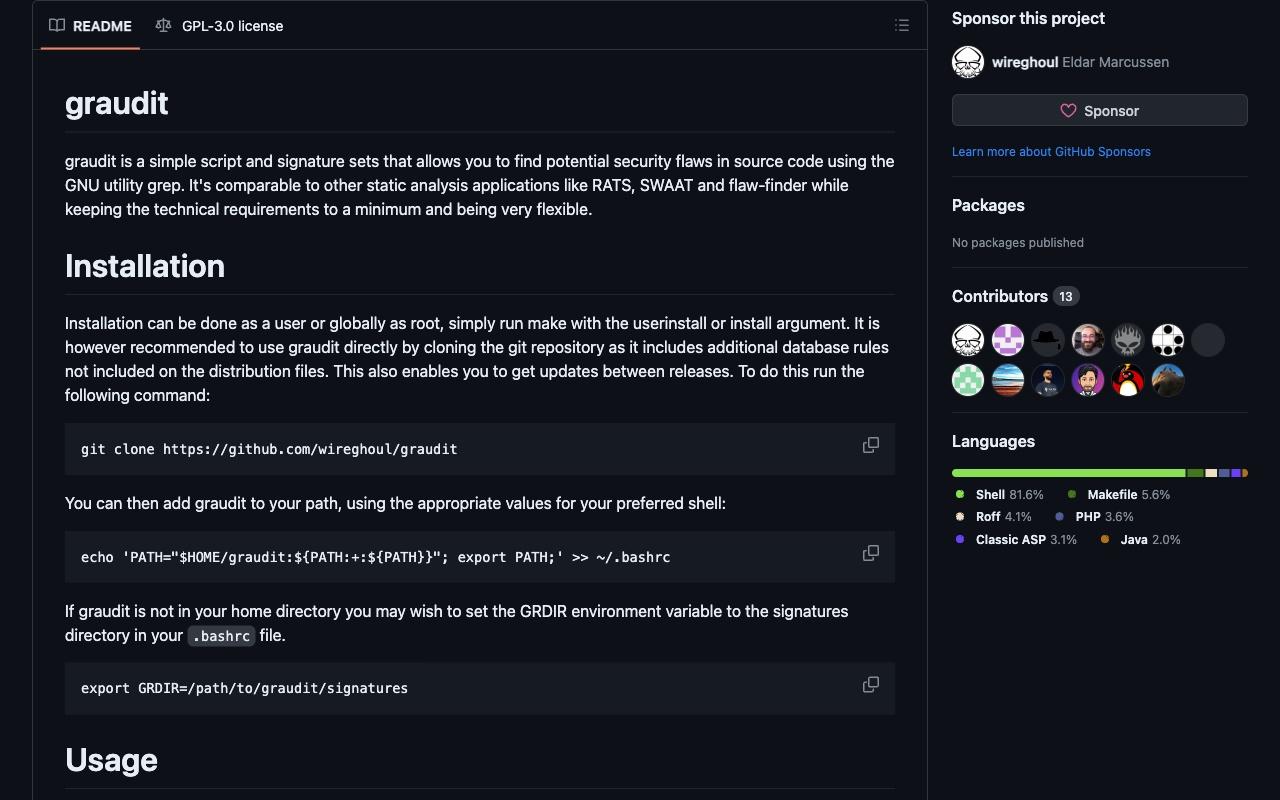Viewport: 1280px width, 800px height.
Task: Open the Shell 81.6% language link
Action: tap(1000, 495)
